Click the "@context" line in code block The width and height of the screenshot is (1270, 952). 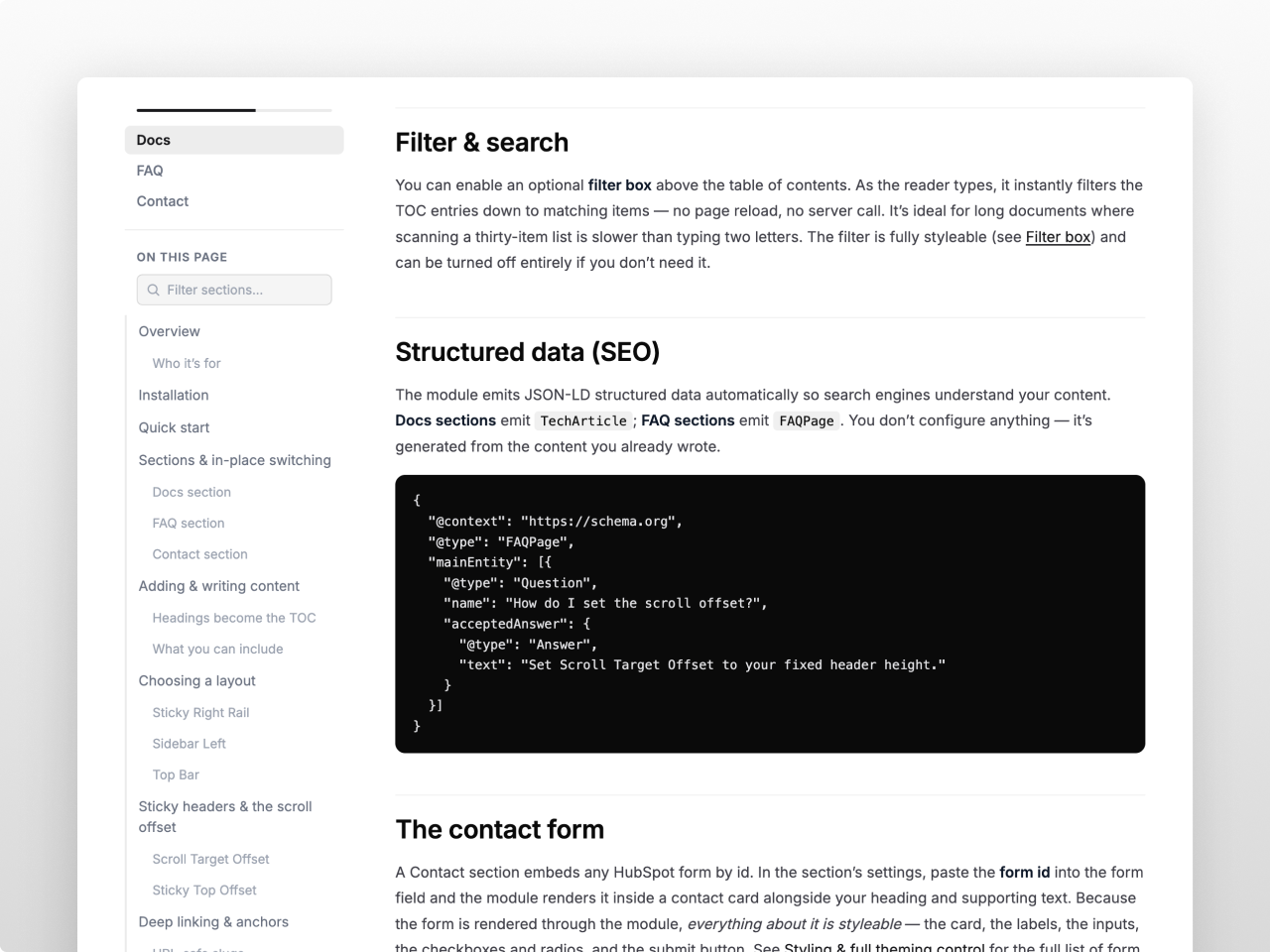click(556, 521)
